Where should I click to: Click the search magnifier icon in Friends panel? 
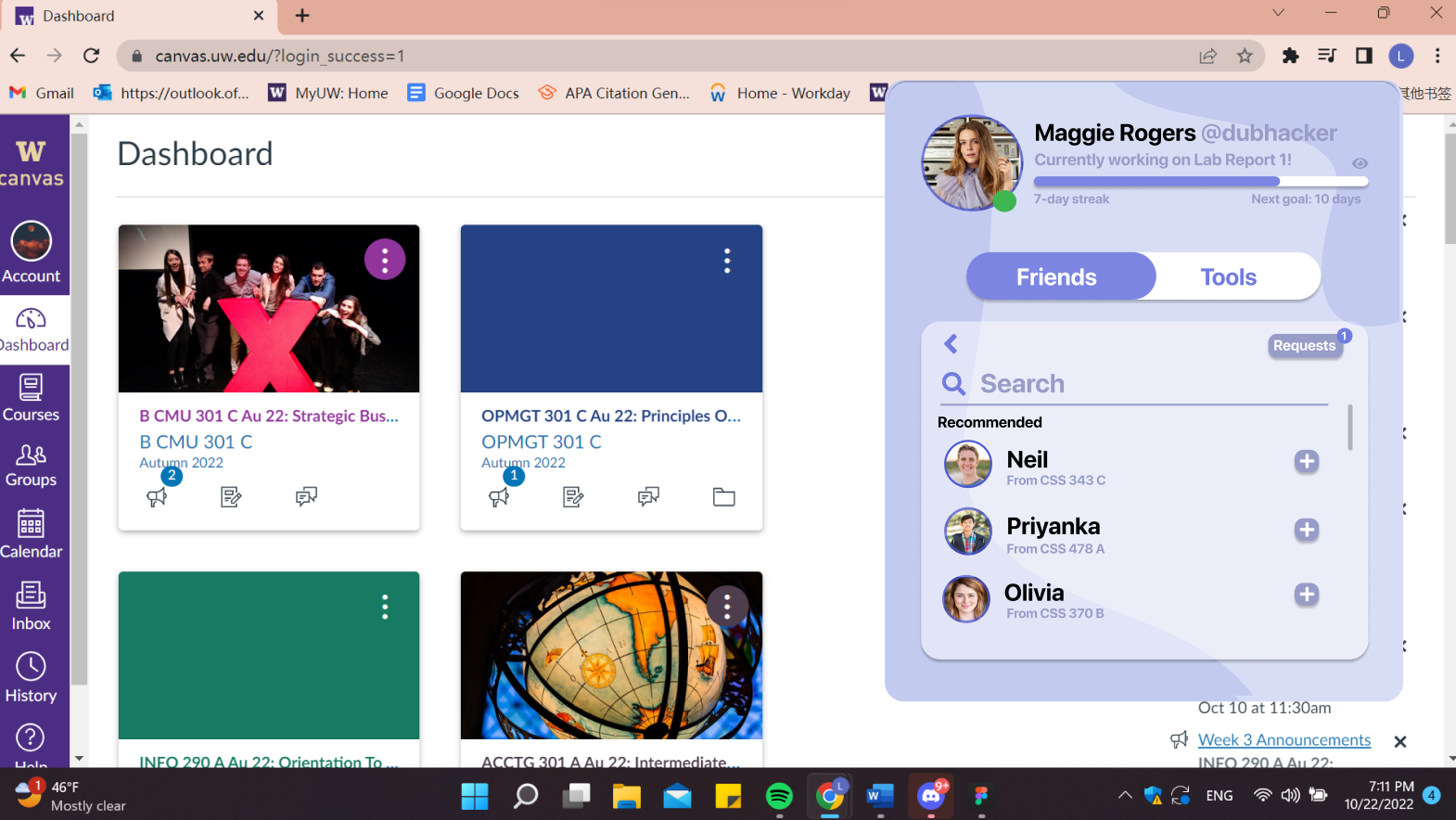pos(953,383)
